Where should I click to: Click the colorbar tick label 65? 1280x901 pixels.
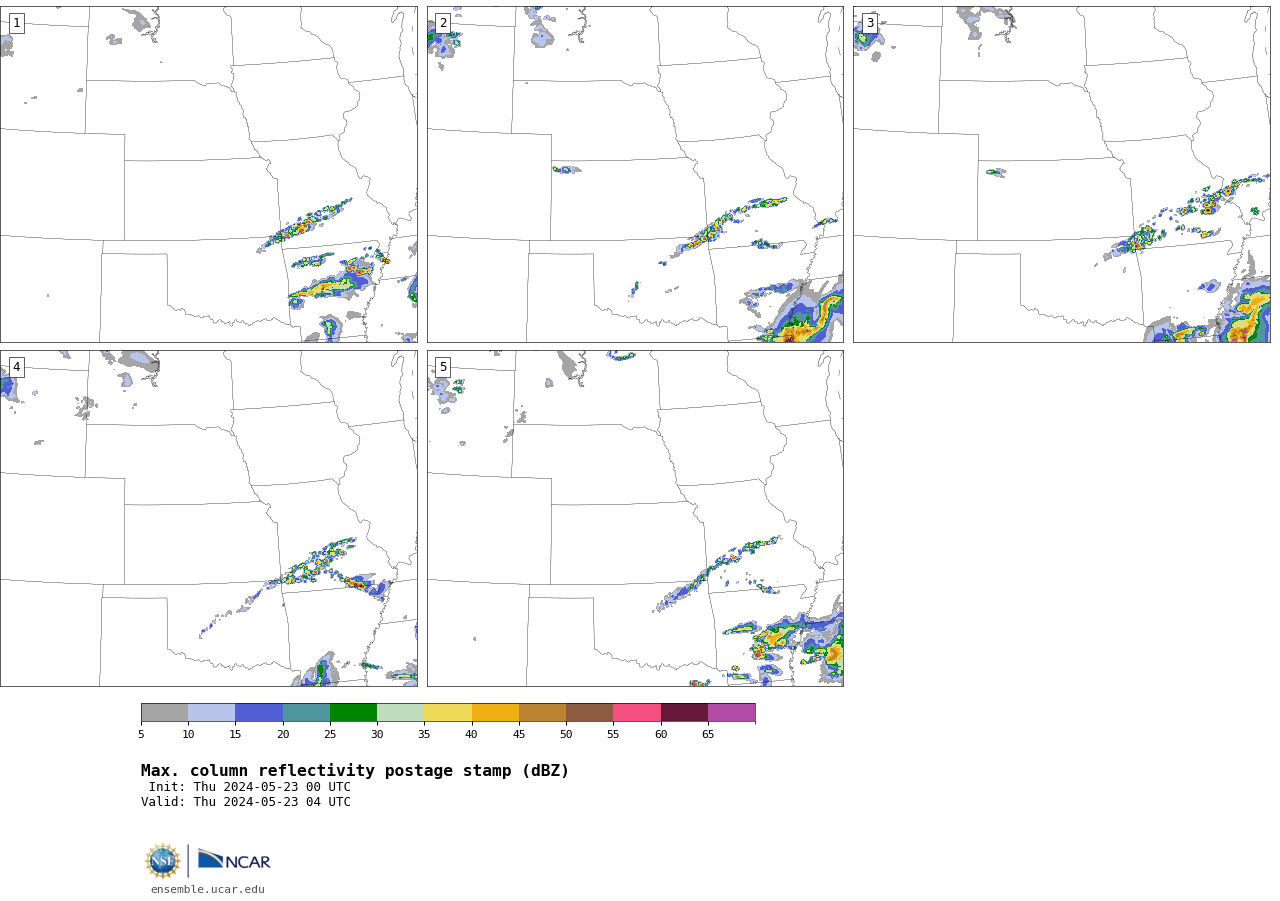[x=708, y=735]
